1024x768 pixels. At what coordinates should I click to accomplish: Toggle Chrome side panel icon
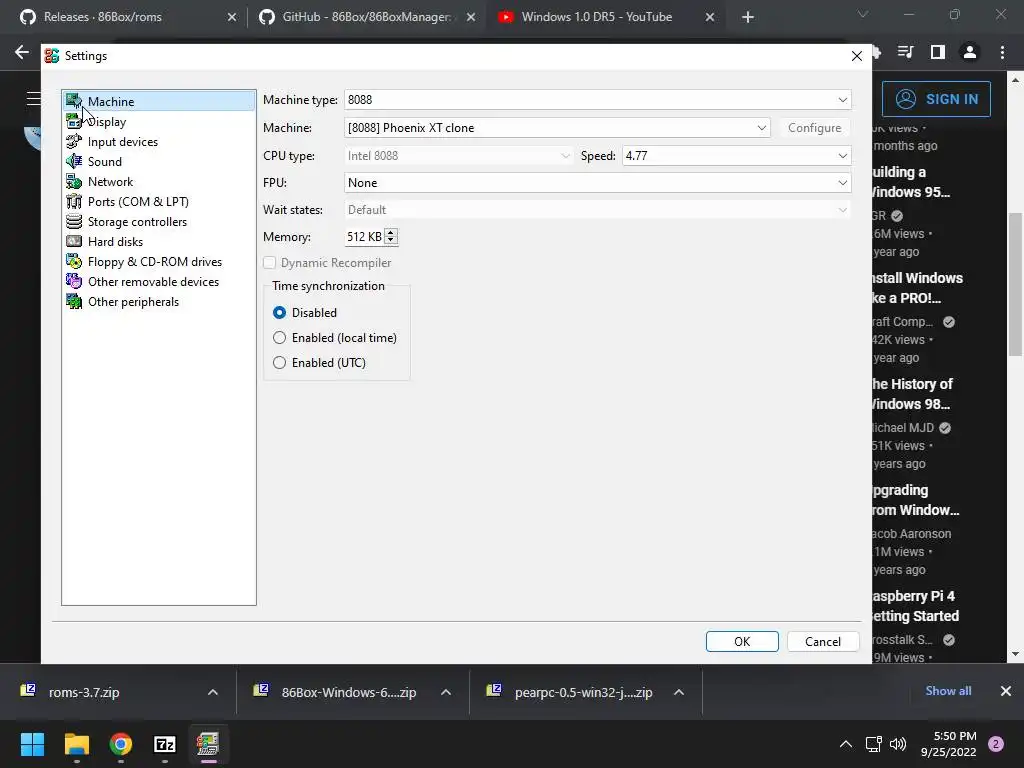(938, 52)
